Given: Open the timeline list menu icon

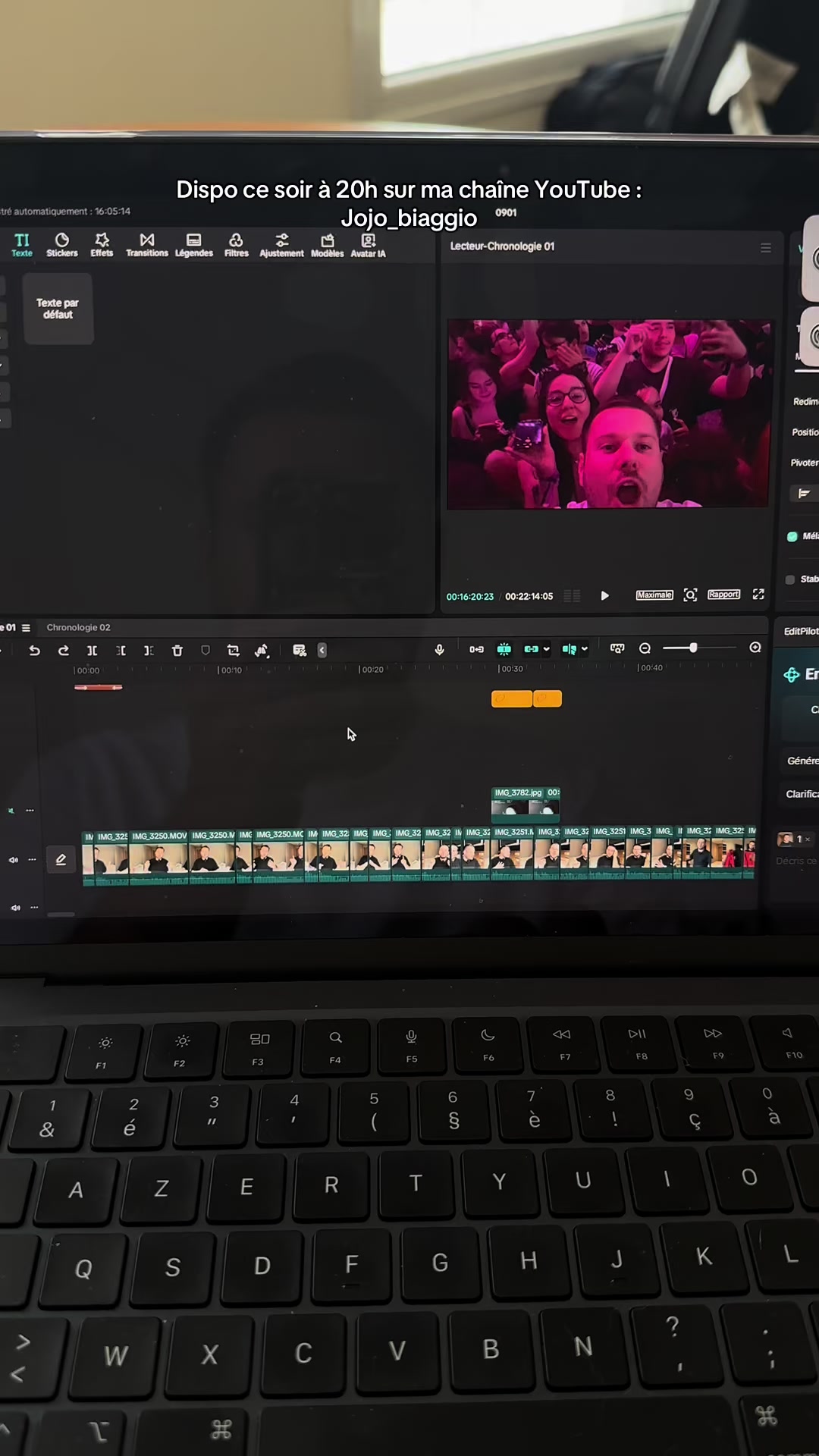Looking at the screenshot, I should (x=26, y=628).
